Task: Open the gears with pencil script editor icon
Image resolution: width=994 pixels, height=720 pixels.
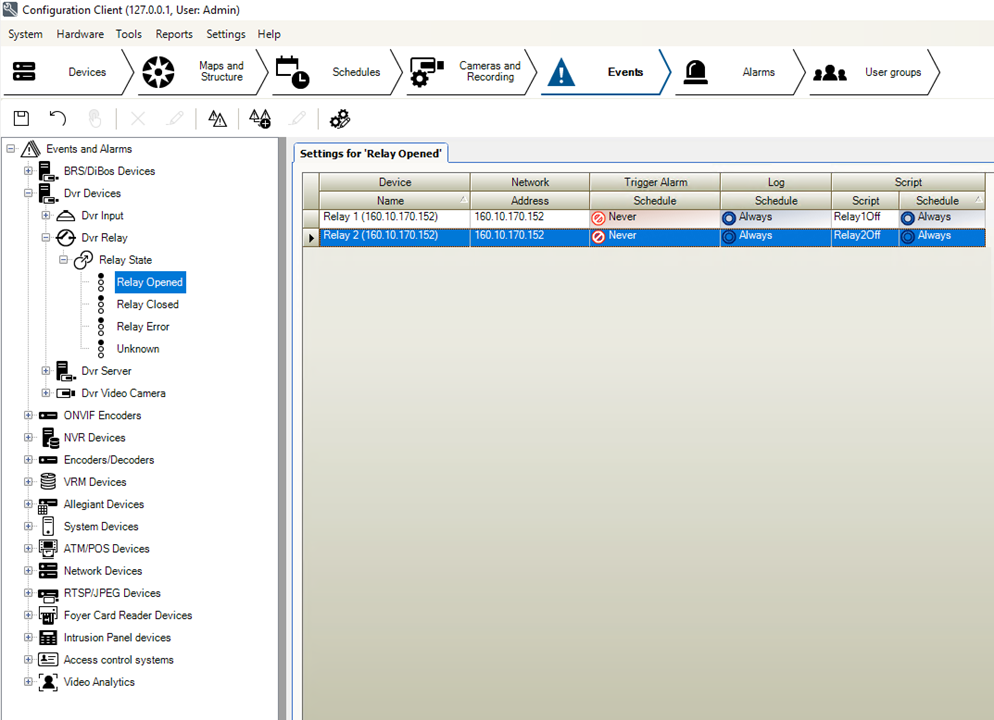Action: (x=340, y=119)
